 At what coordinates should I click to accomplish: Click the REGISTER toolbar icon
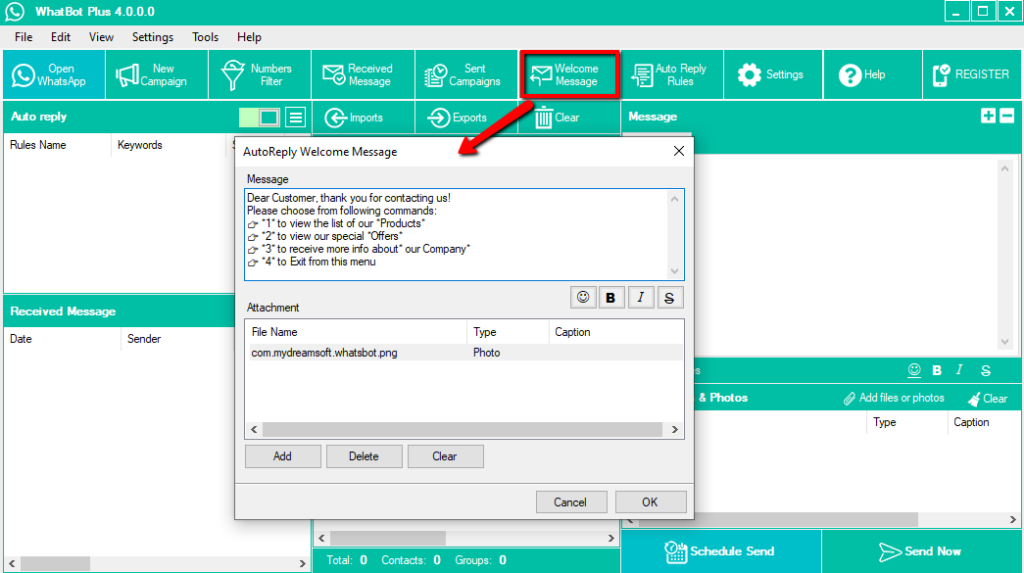click(x=969, y=75)
